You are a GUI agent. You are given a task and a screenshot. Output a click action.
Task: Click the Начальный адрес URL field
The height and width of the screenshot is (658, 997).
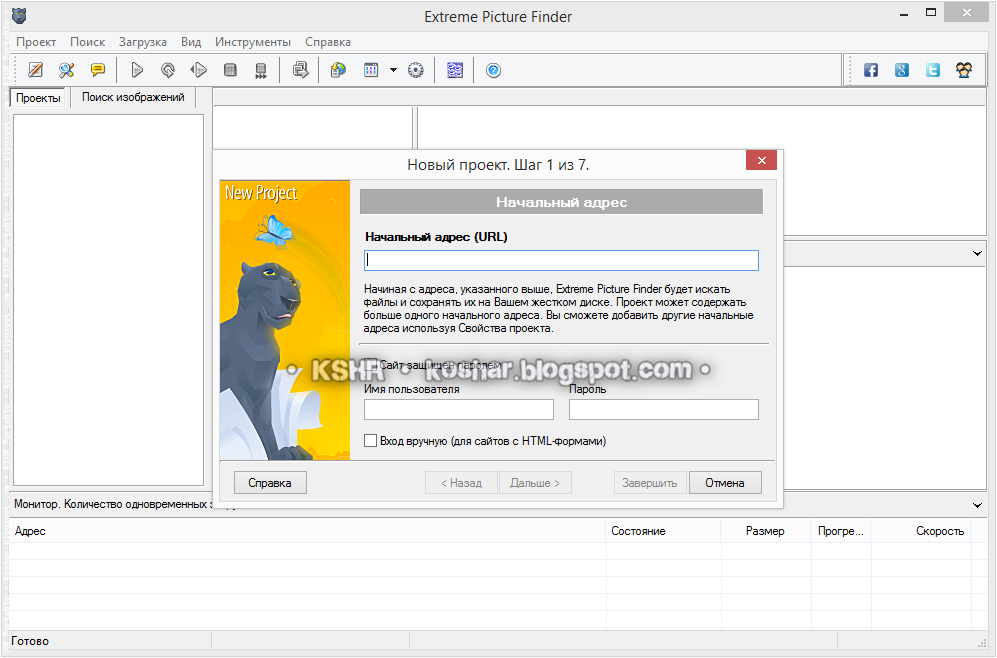point(561,261)
